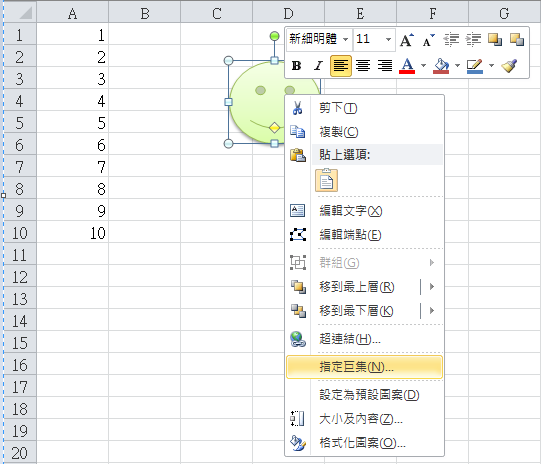Screen dimensions: 541x464
Task: Select column B header
Action: pos(145,13)
